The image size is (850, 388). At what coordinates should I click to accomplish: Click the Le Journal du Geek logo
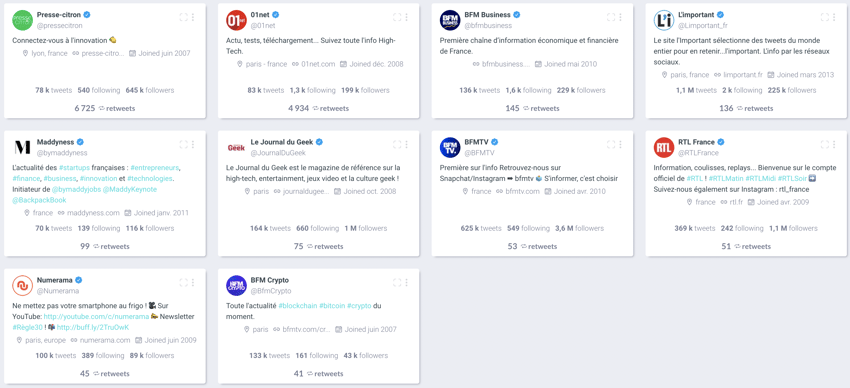(236, 147)
